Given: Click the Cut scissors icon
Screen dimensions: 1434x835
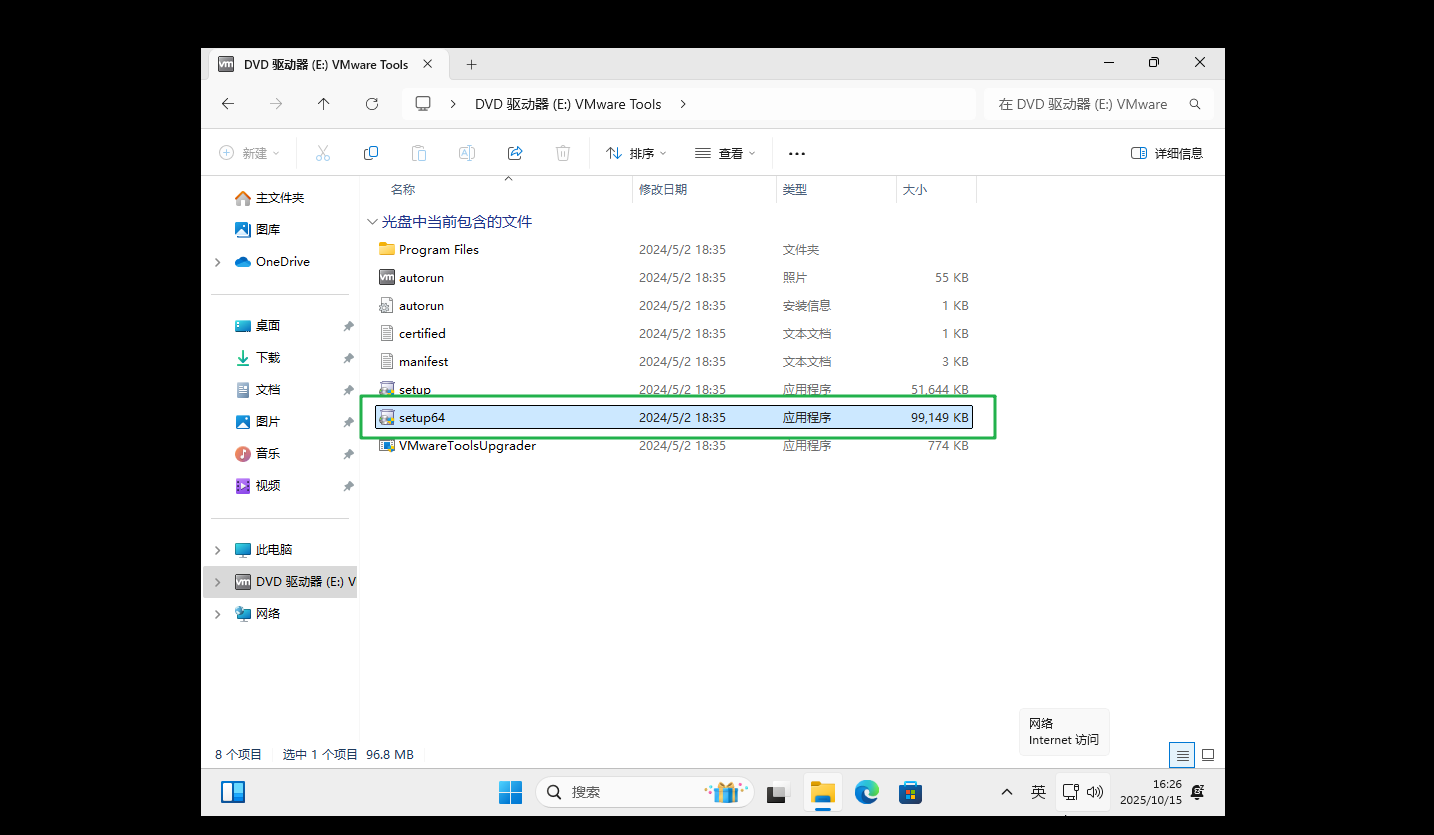Looking at the screenshot, I should pos(323,153).
